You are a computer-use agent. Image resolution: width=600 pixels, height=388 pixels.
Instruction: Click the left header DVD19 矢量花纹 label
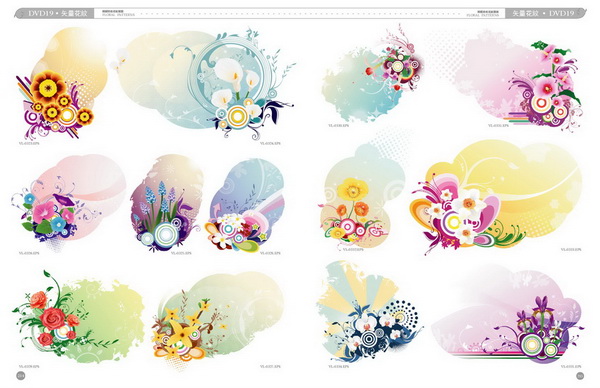57,13
